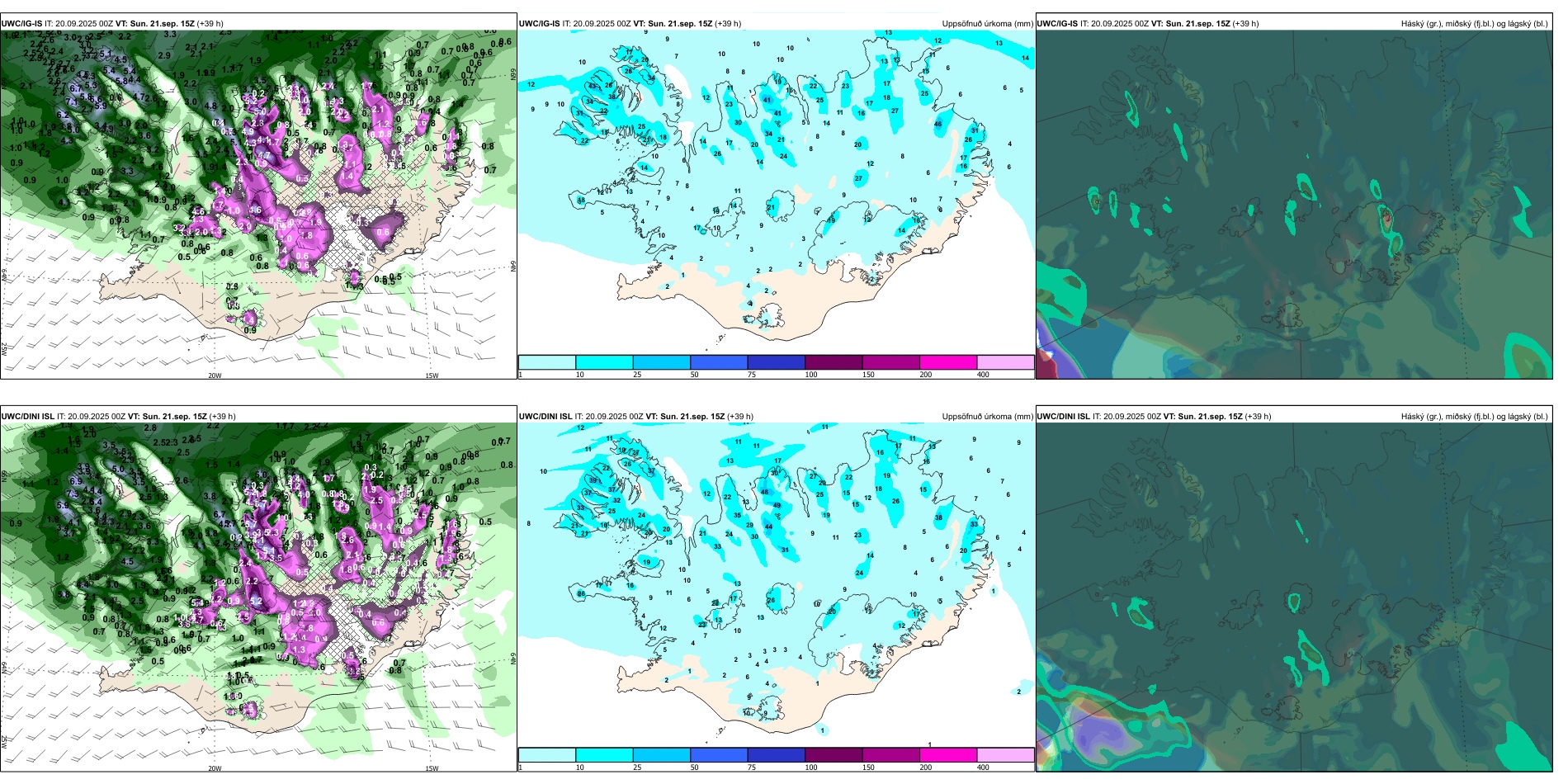Click the UWC/IG-IS title above the wind map

(112, 24)
